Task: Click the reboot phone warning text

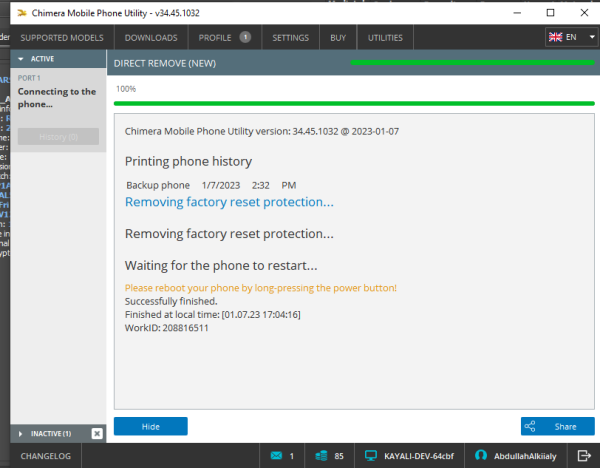Action: [261, 288]
